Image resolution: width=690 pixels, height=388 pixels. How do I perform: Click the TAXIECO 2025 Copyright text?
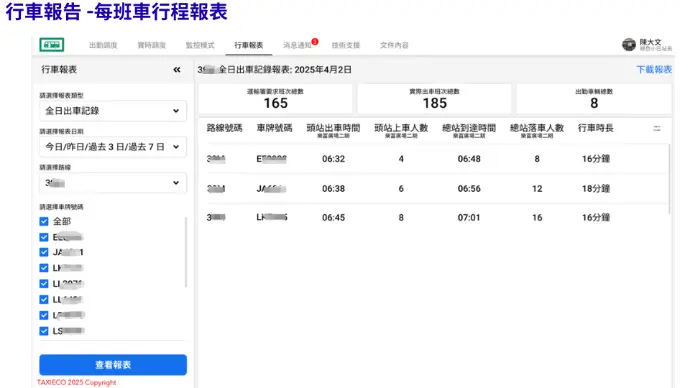click(x=77, y=382)
